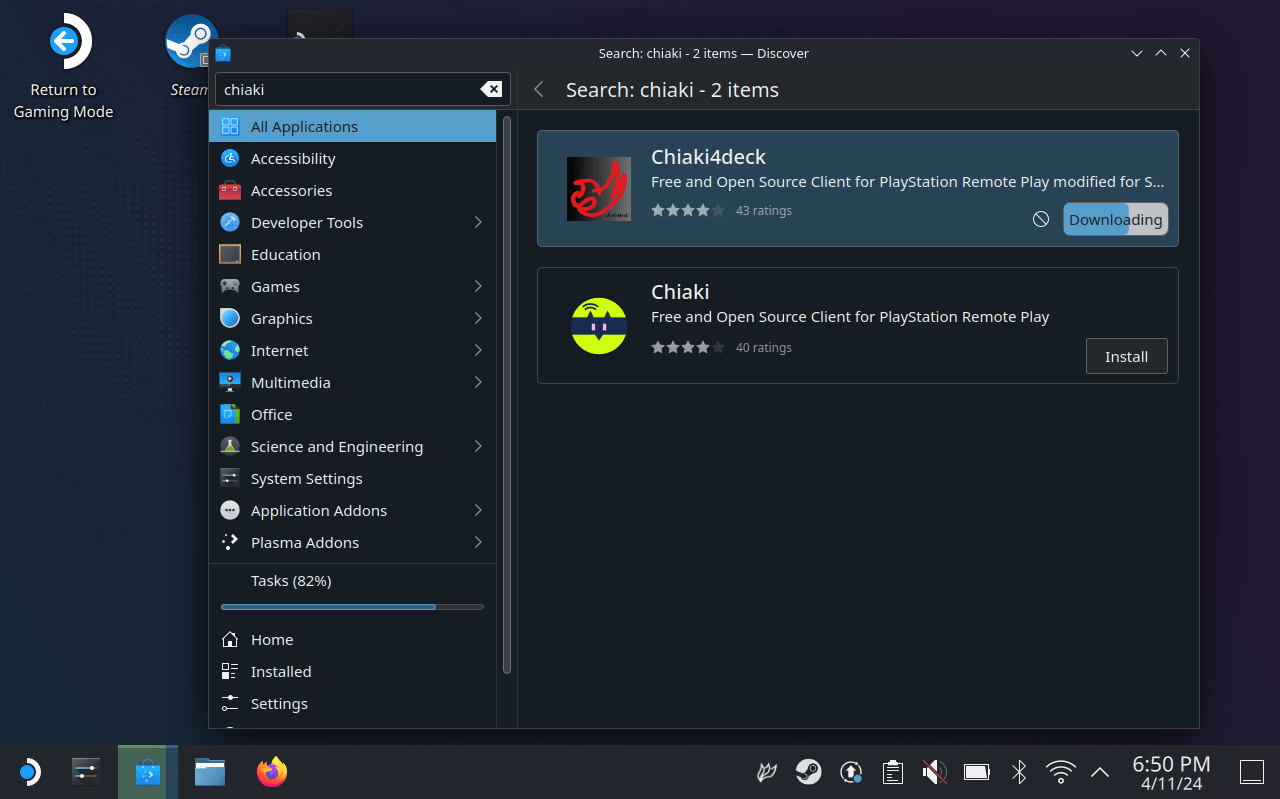Unmute audio via volume tray icon

[x=934, y=772]
